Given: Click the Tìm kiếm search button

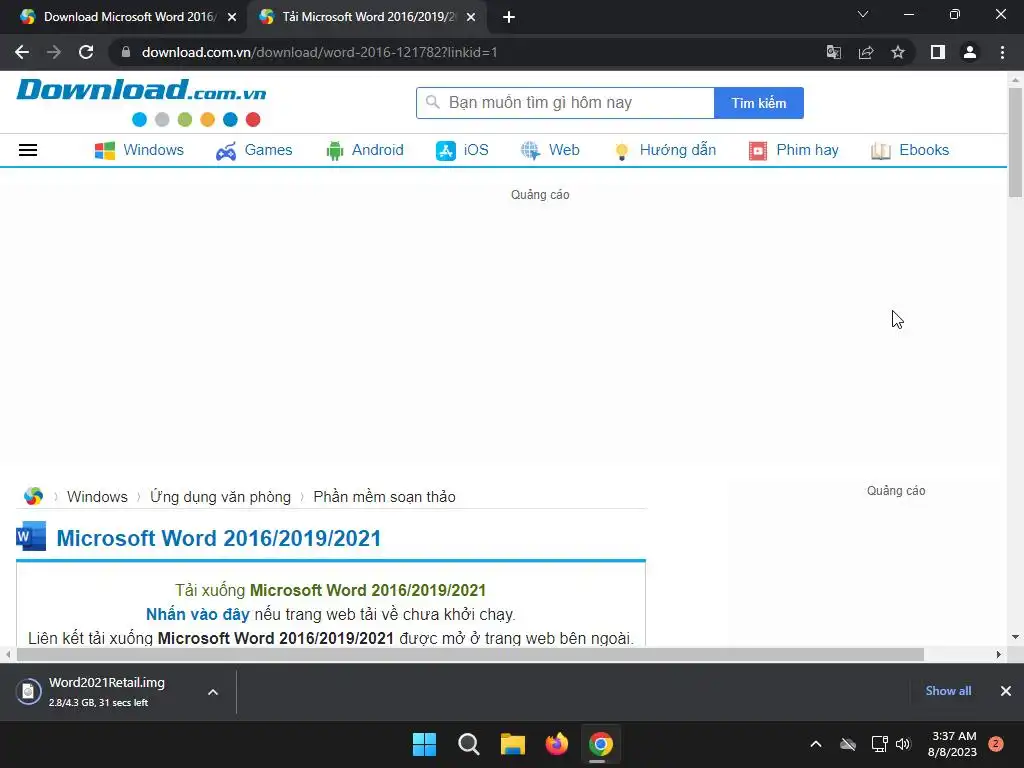Looking at the screenshot, I should 759,103.
